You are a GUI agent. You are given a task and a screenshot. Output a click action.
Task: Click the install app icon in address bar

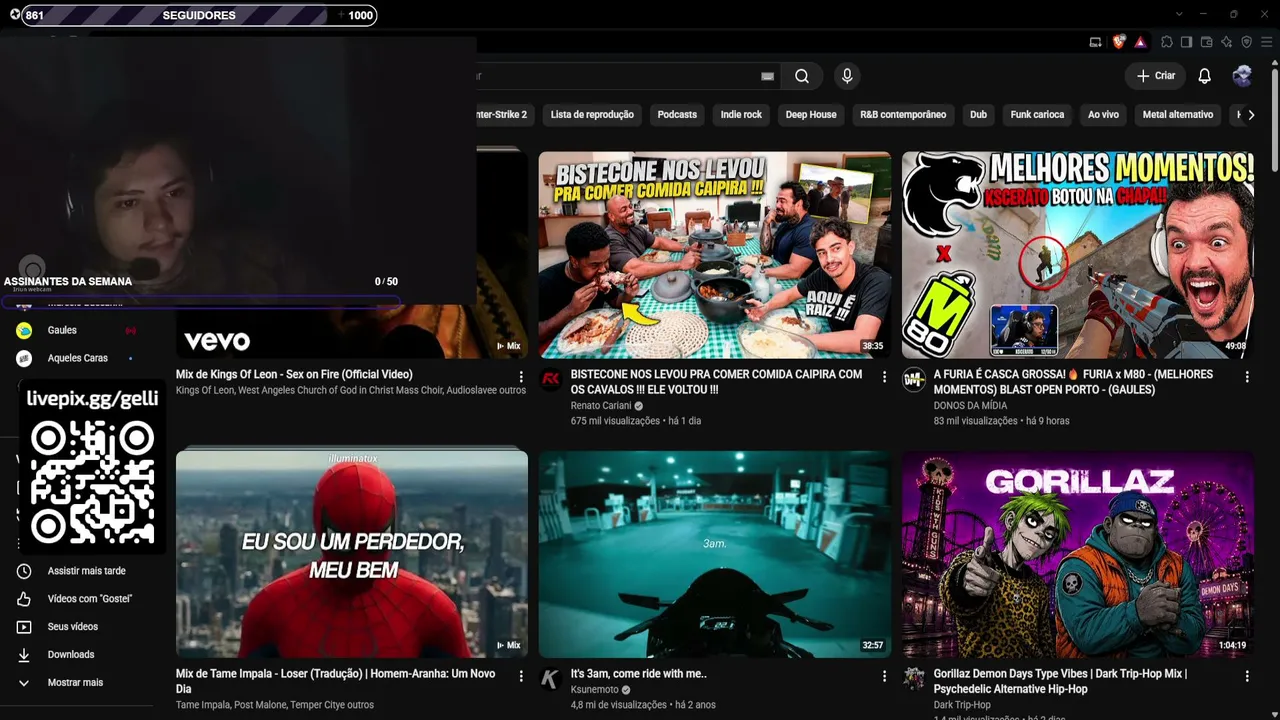[x=1095, y=42]
